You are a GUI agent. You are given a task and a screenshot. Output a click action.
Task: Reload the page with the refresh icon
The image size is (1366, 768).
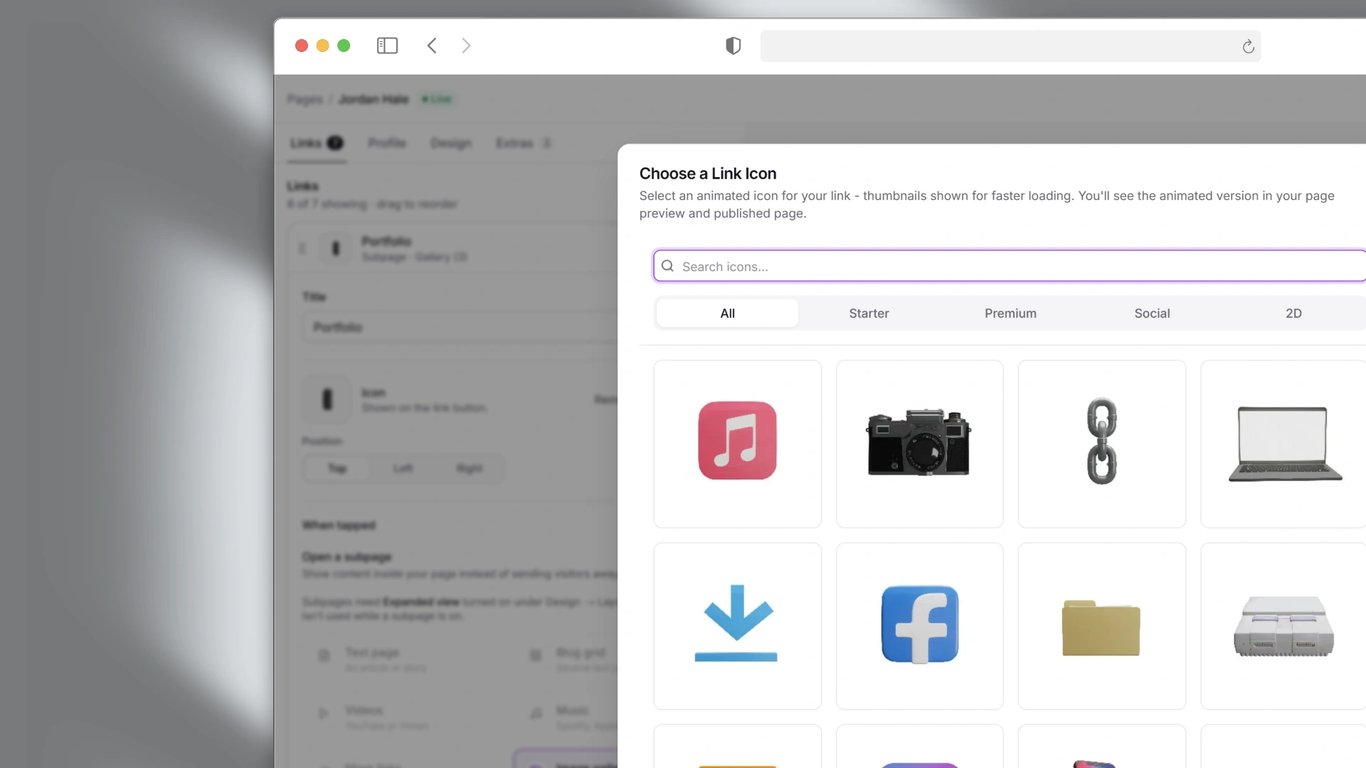(x=1248, y=47)
